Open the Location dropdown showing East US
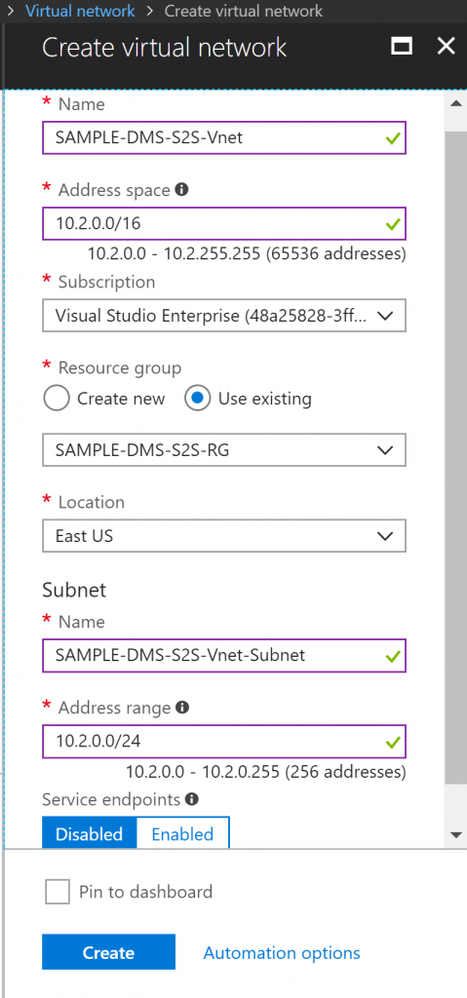 (224, 536)
